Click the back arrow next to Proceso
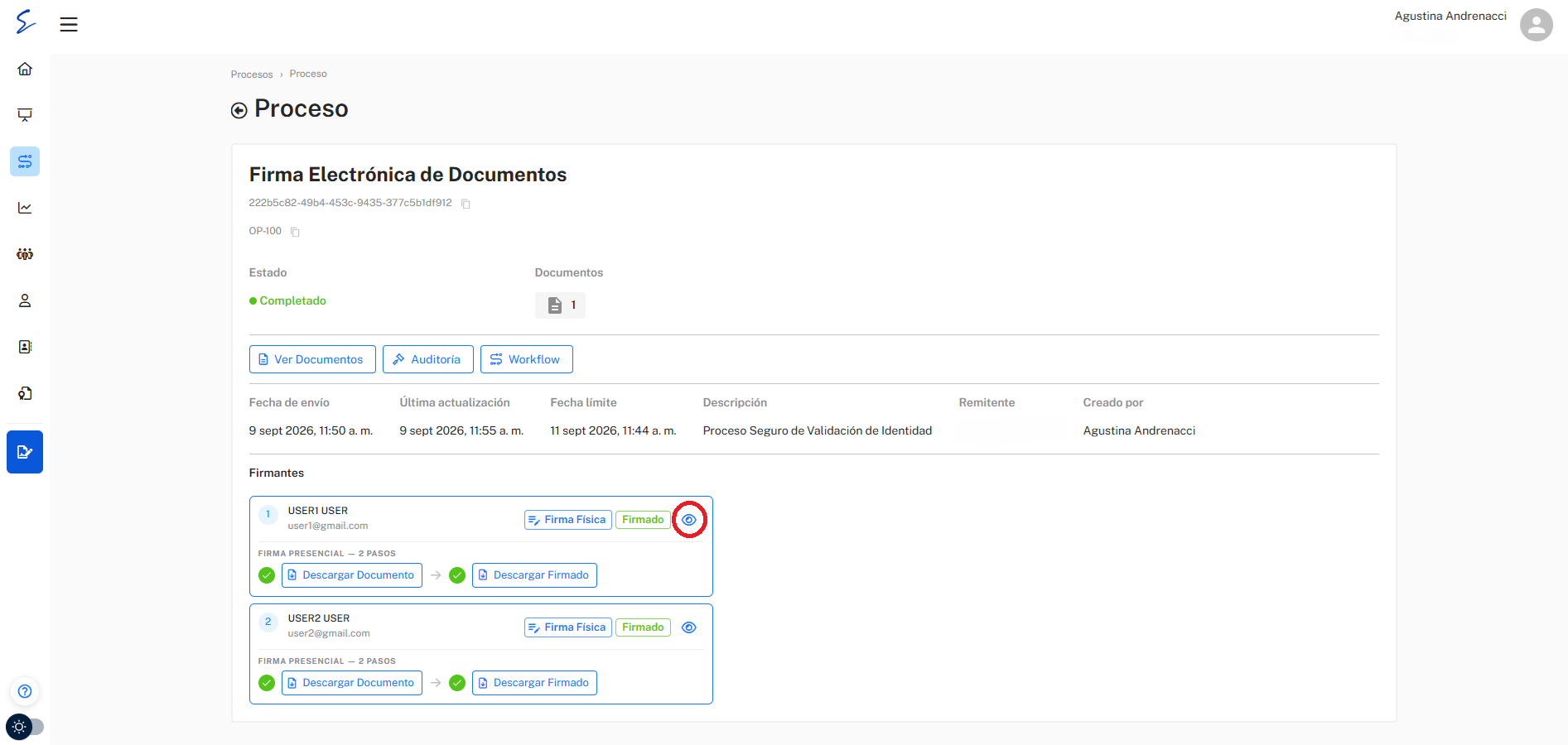Viewport: 1568px width, 745px height. coord(239,110)
